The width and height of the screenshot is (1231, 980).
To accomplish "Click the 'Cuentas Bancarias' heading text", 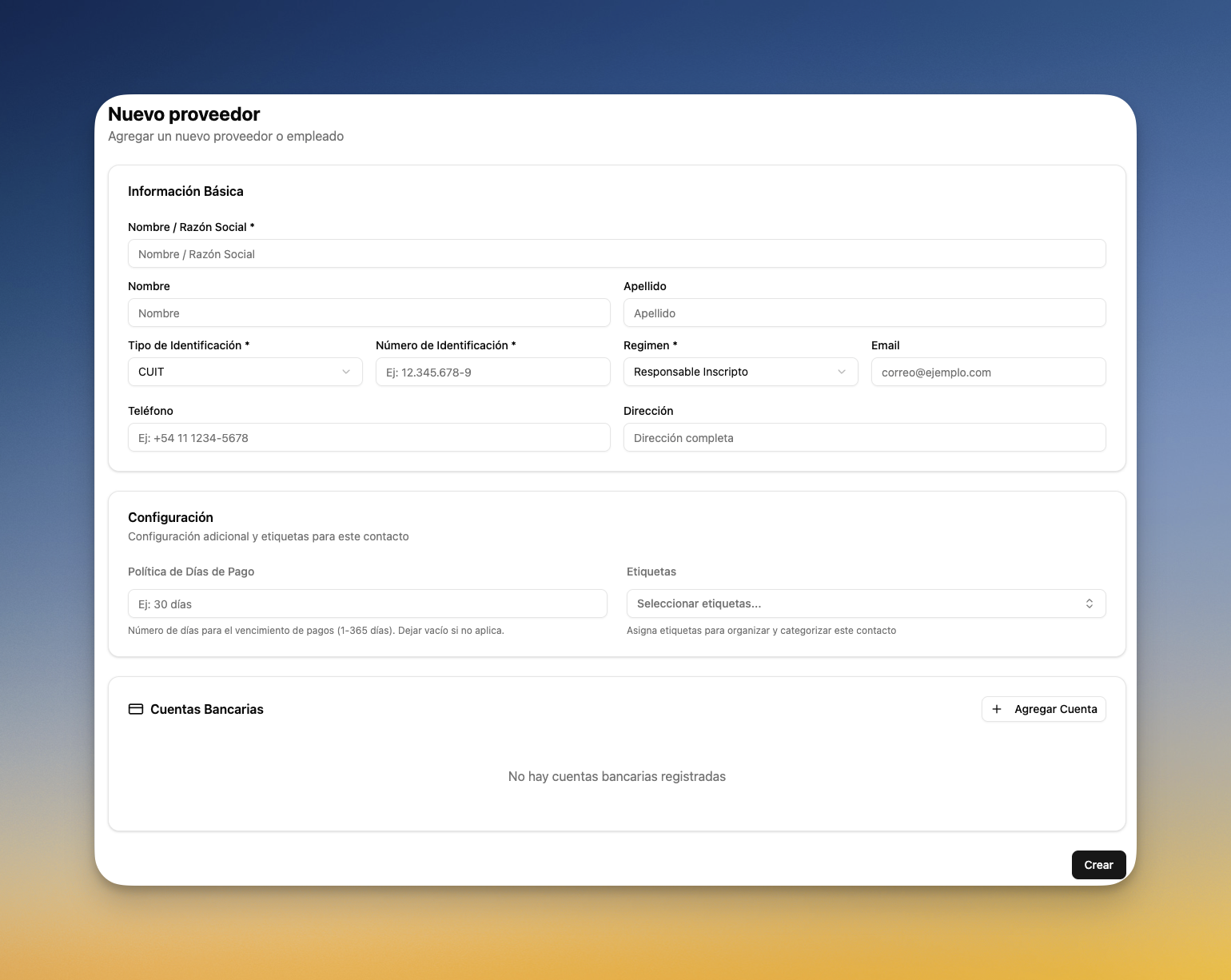I will [x=206, y=709].
